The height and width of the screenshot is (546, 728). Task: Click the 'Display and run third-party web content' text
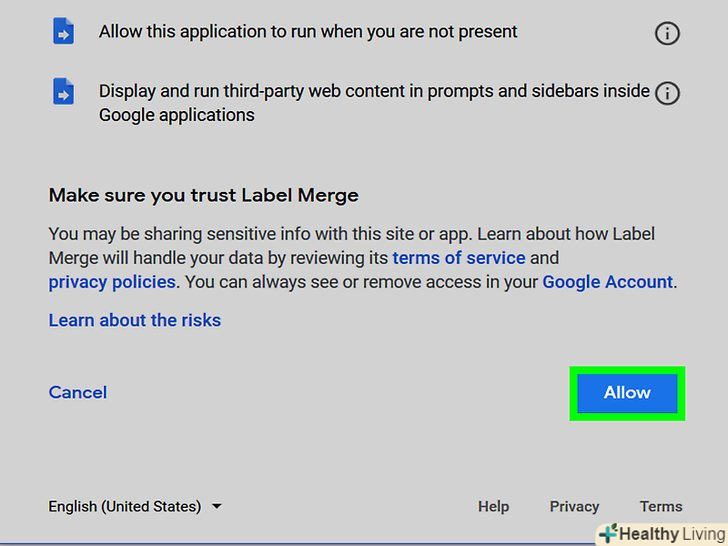pos(374,91)
